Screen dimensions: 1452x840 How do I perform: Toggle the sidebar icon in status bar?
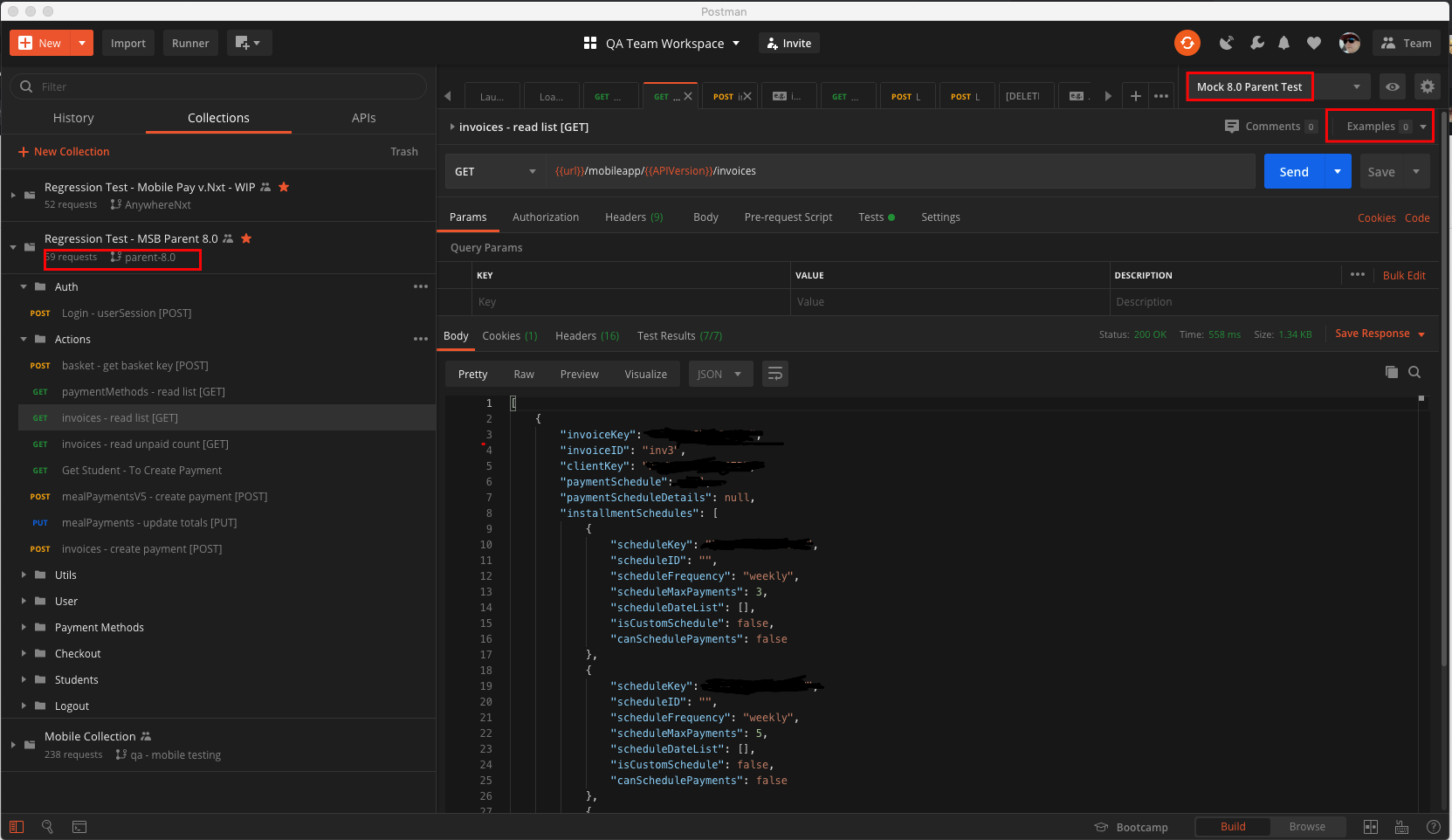click(17, 827)
